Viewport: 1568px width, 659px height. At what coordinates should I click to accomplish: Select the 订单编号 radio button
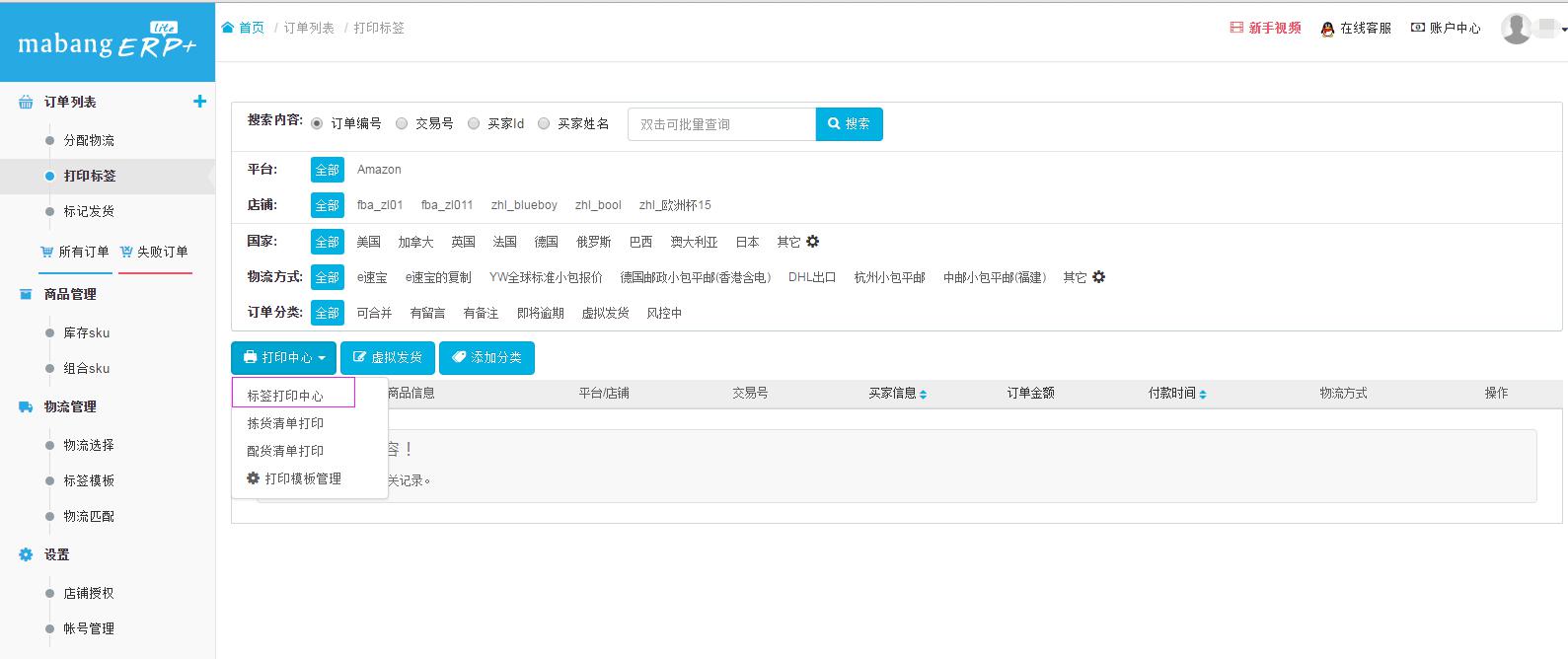317,123
